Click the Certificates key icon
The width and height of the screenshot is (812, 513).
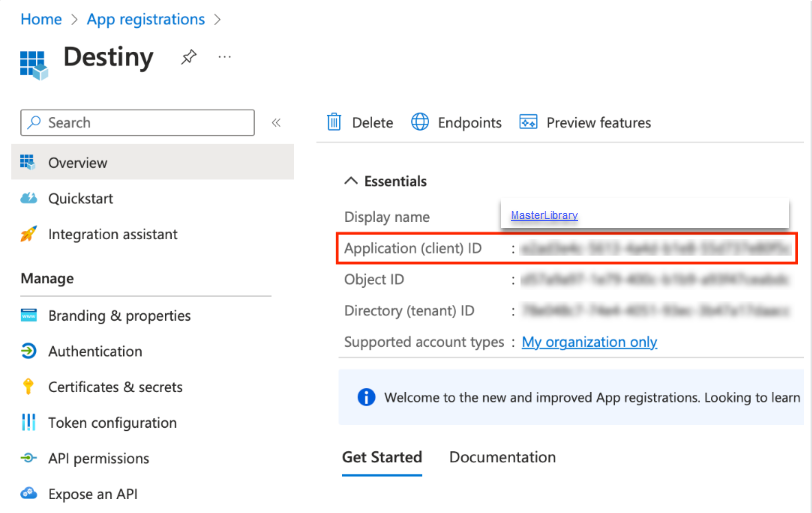click(x=28, y=386)
